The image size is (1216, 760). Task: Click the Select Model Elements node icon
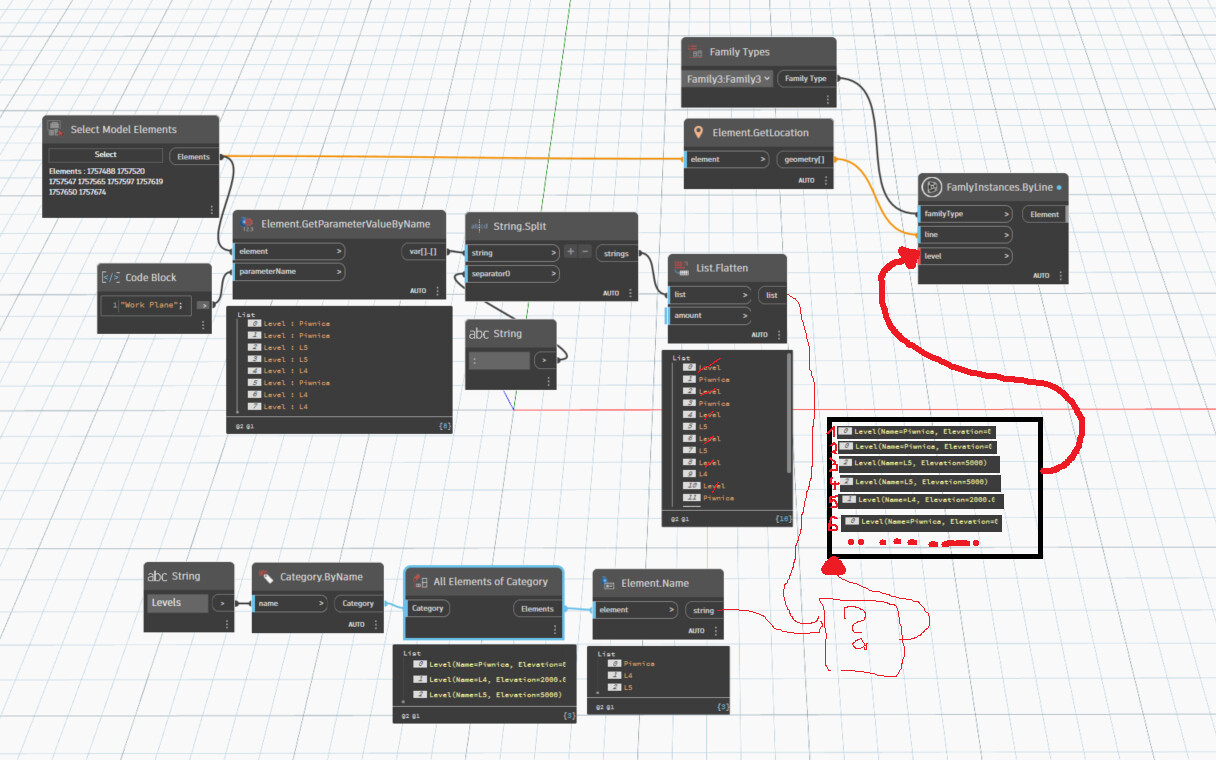pyautogui.click(x=55, y=130)
